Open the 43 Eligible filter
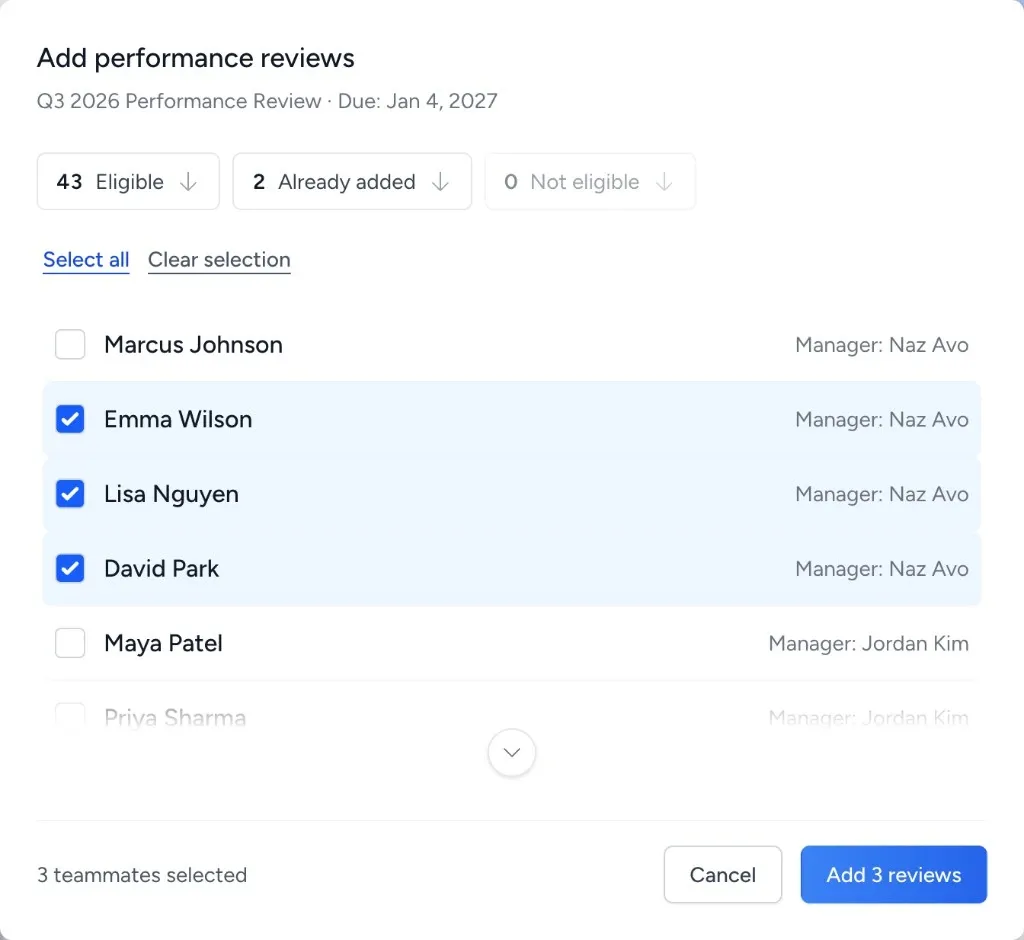This screenshot has height=940, width=1024. [x=128, y=182]
